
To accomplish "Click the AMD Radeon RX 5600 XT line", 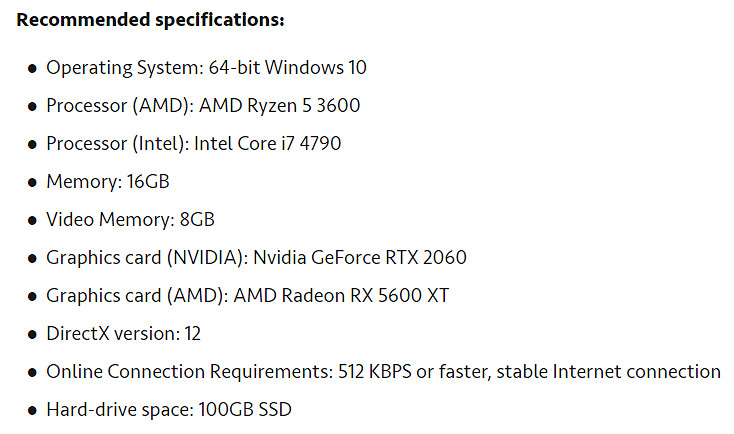I will click(247, 296).
